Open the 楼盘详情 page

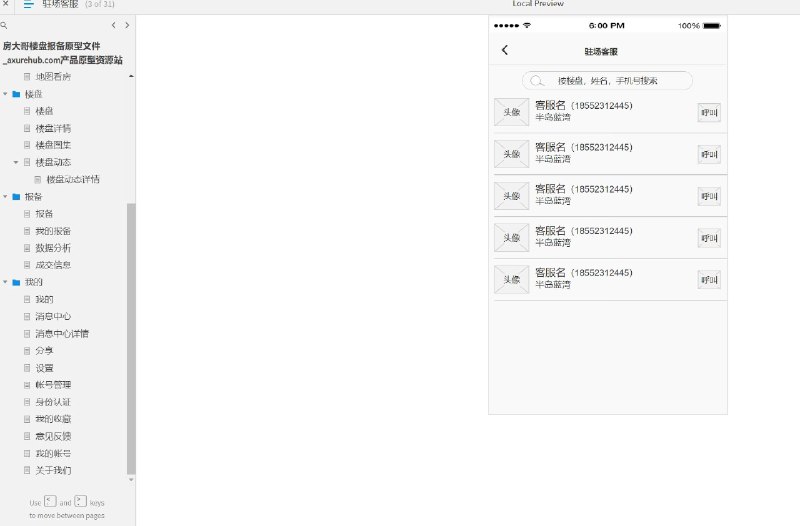tap(53, 129)
